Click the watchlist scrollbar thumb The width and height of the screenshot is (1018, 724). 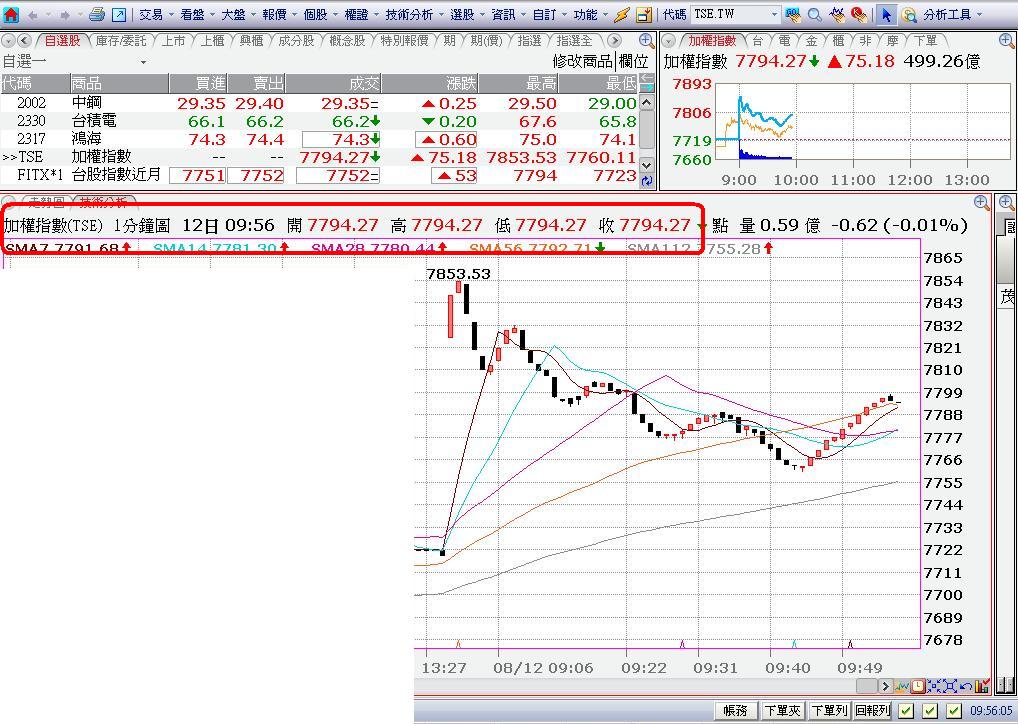647,129
